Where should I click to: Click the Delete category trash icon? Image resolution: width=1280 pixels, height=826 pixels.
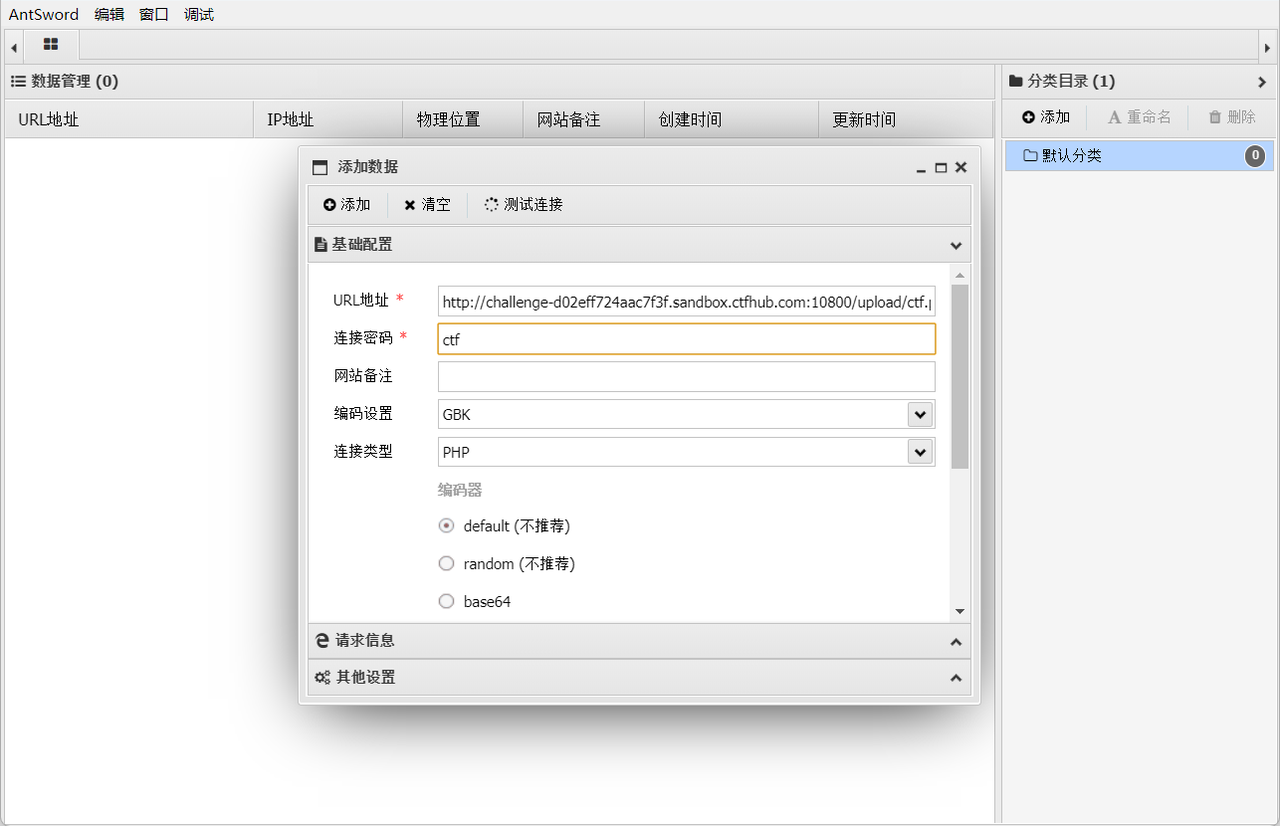(x=1215, y=117)
